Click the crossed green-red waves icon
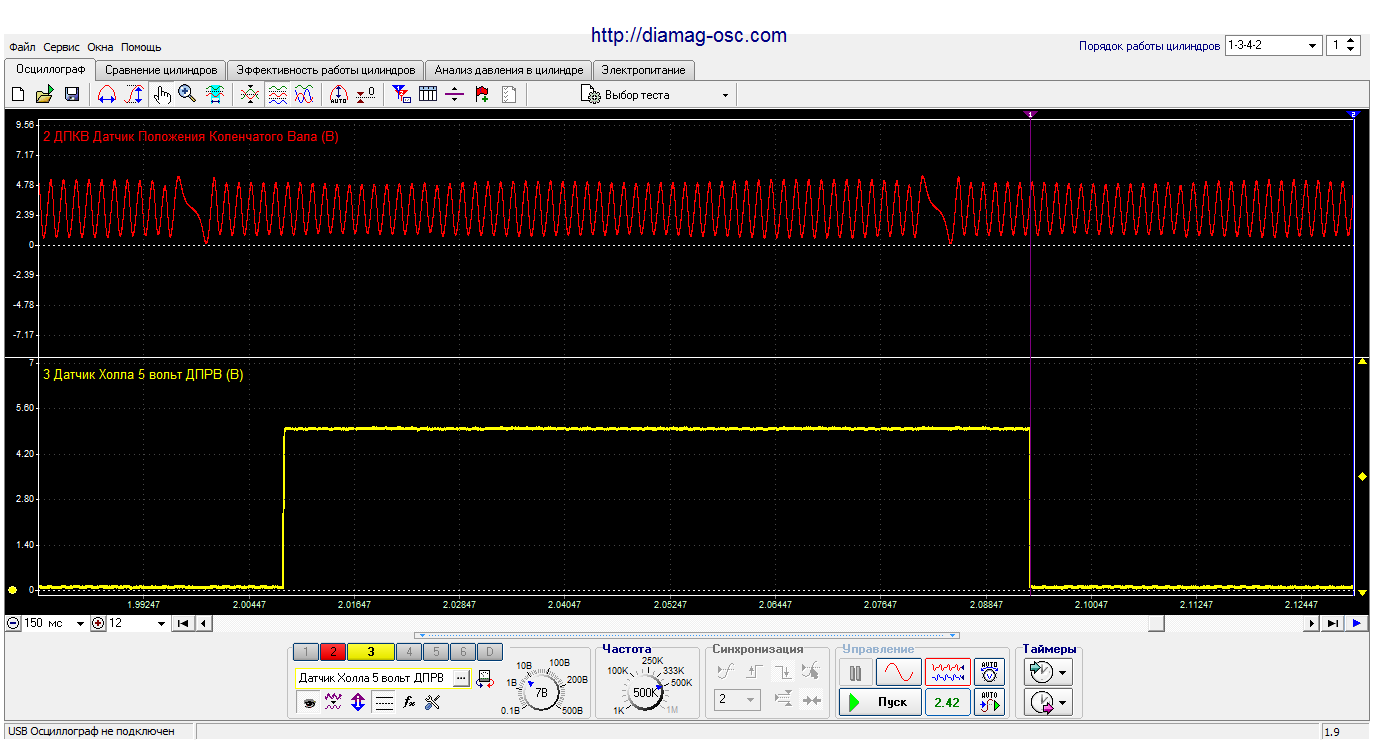 (251, 95)
